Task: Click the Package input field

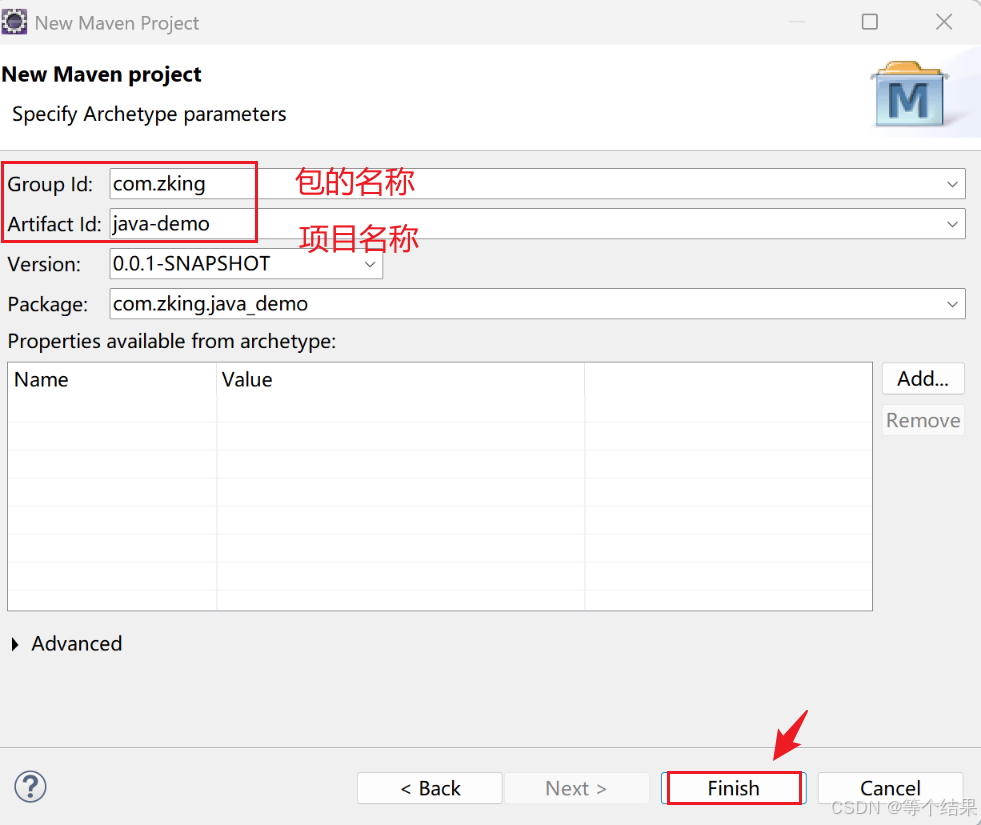Action: tap(537, 304)
